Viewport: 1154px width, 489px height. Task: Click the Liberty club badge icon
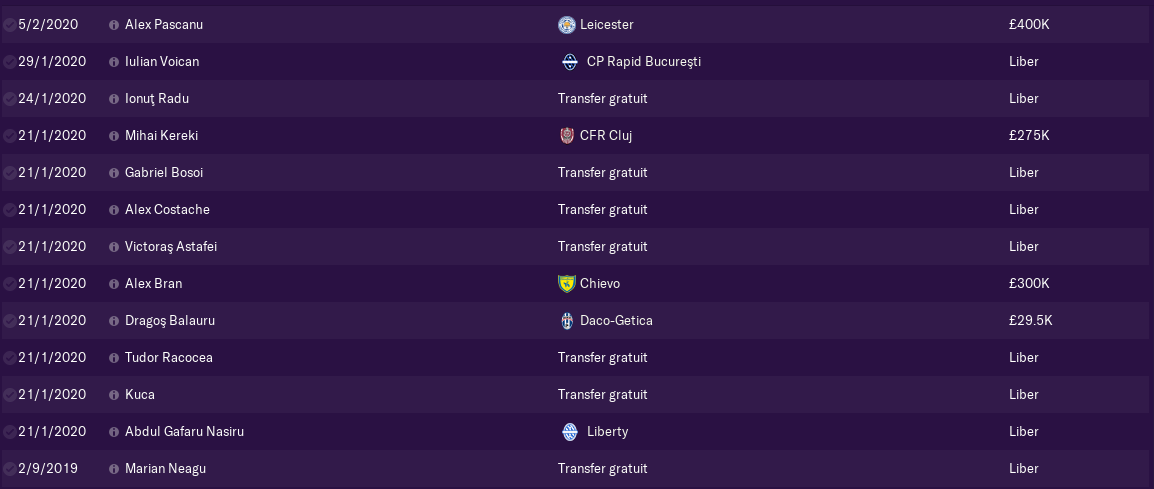570,432
